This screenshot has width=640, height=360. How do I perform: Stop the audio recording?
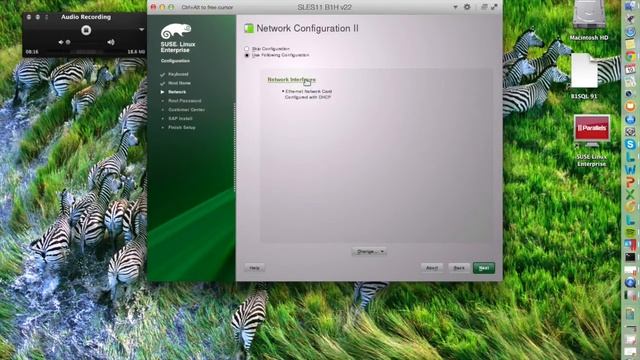86,30
